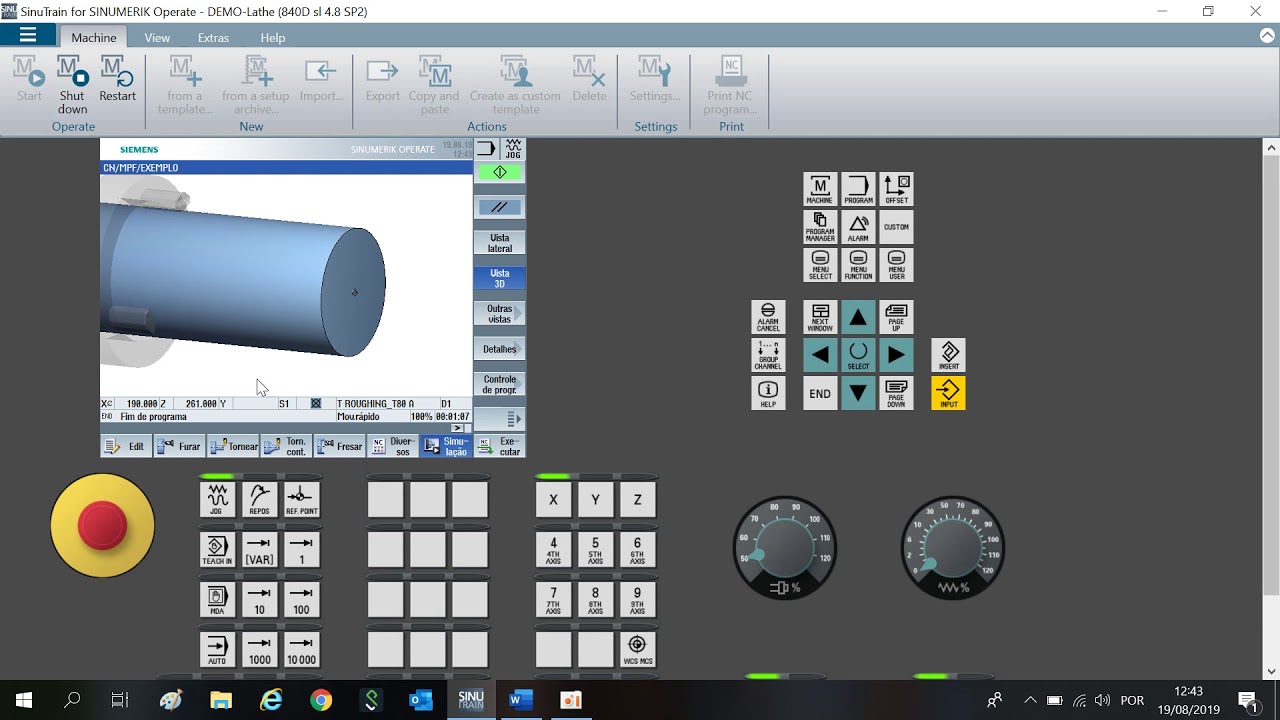Open the View ribbon tab
The image size is (1280, 720).
tap(157, 37)
